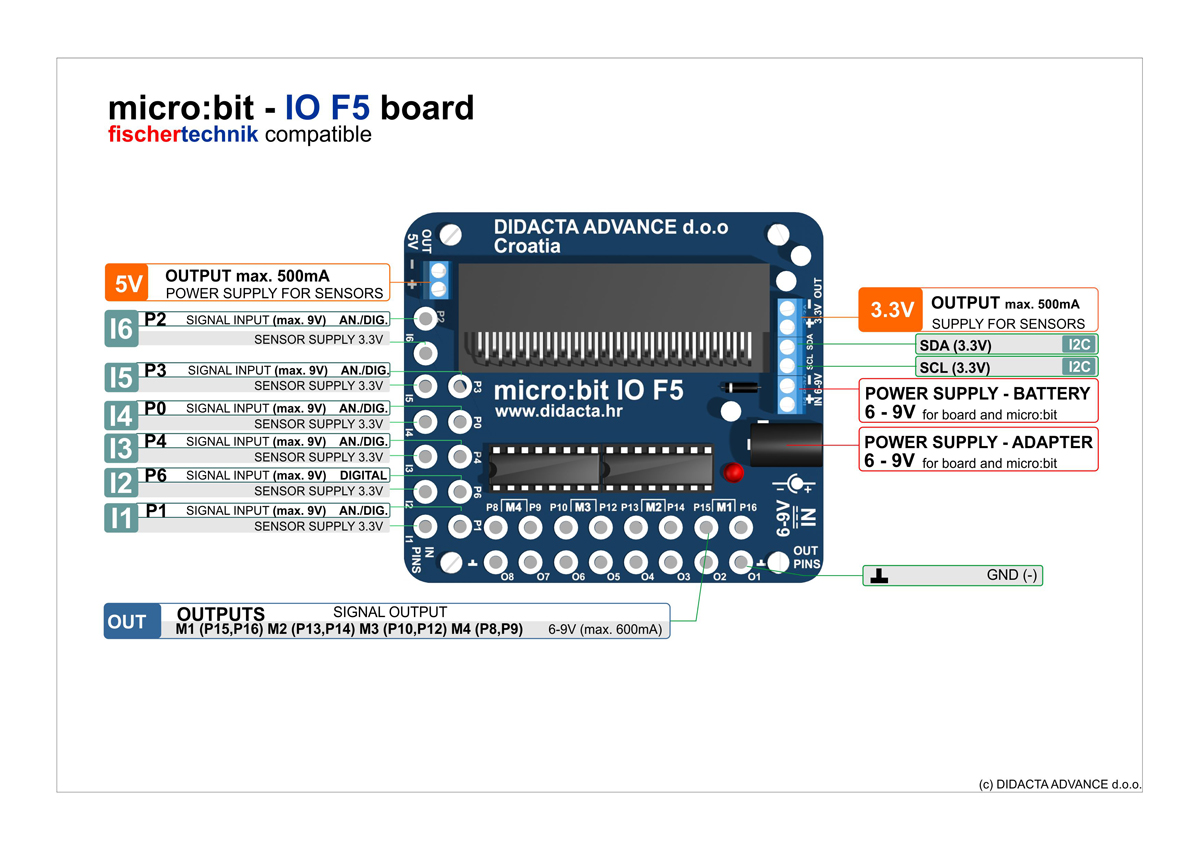Viewport: 1200px width, 849px height.
Task: Click the O1 output pin hole
Action: point(741,563)
